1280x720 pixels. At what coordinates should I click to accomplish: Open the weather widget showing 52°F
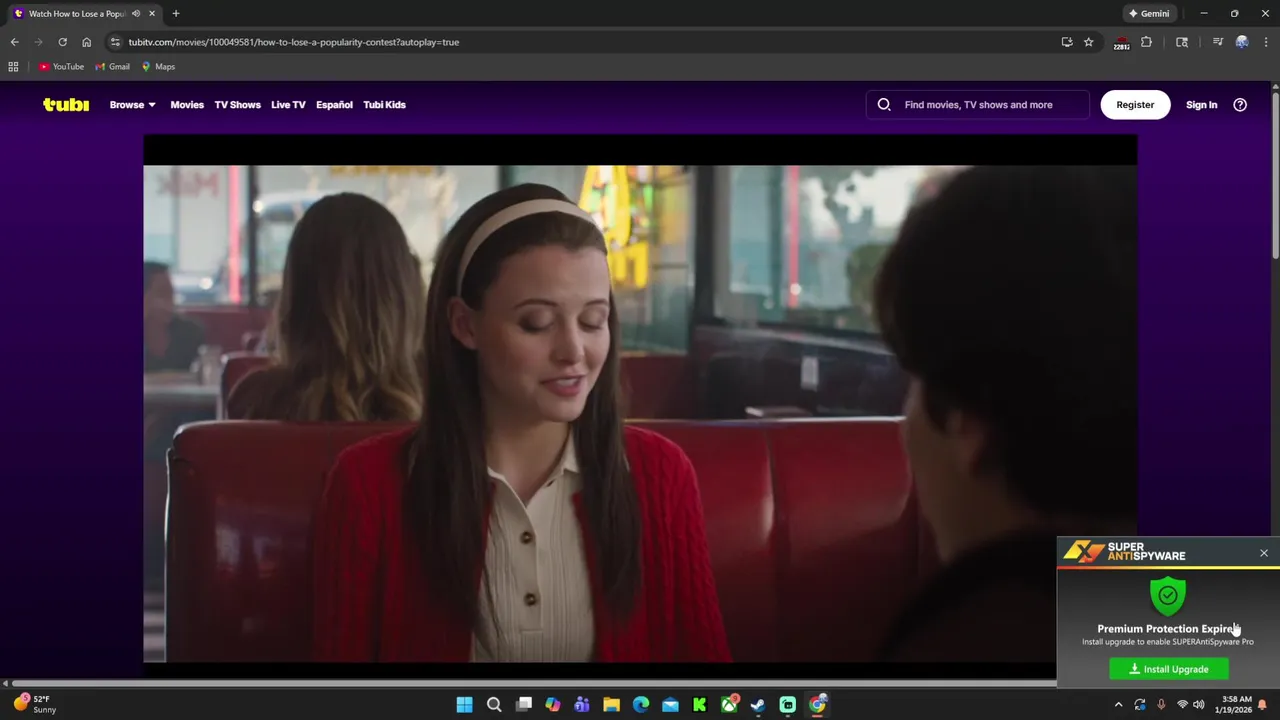coord(34,704)
